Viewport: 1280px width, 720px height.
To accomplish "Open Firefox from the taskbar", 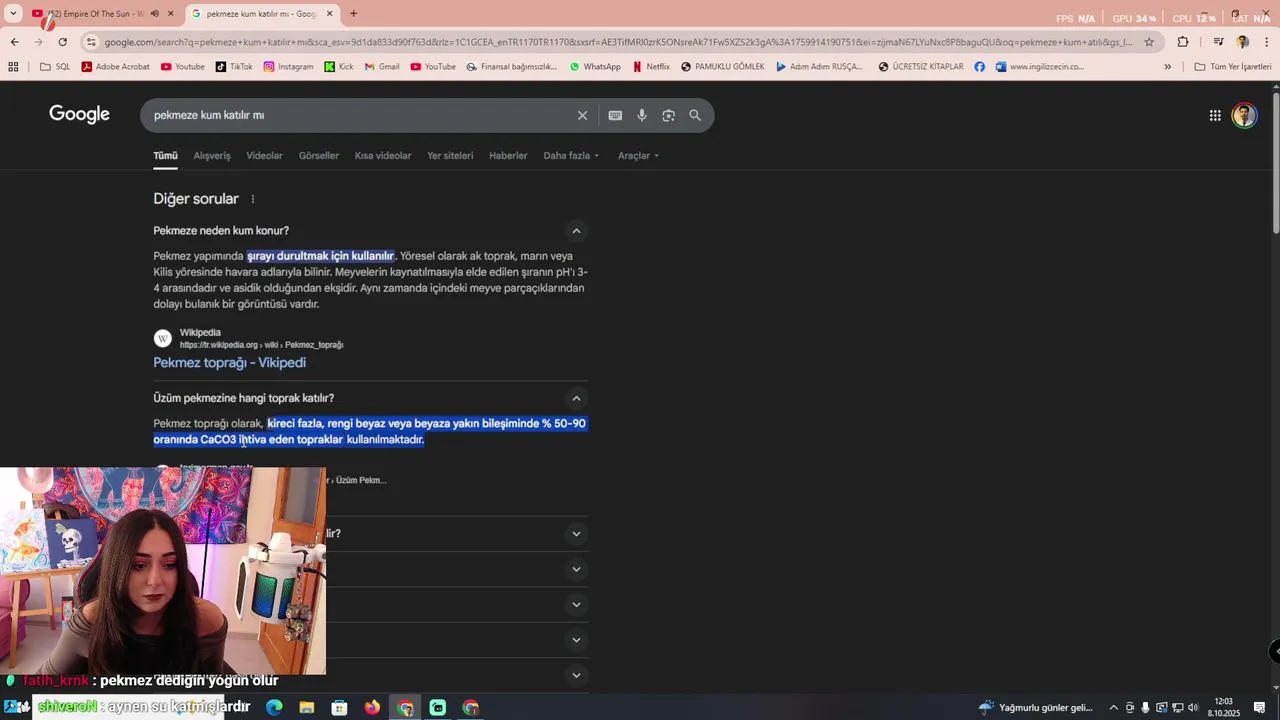I will pos(372,708).
